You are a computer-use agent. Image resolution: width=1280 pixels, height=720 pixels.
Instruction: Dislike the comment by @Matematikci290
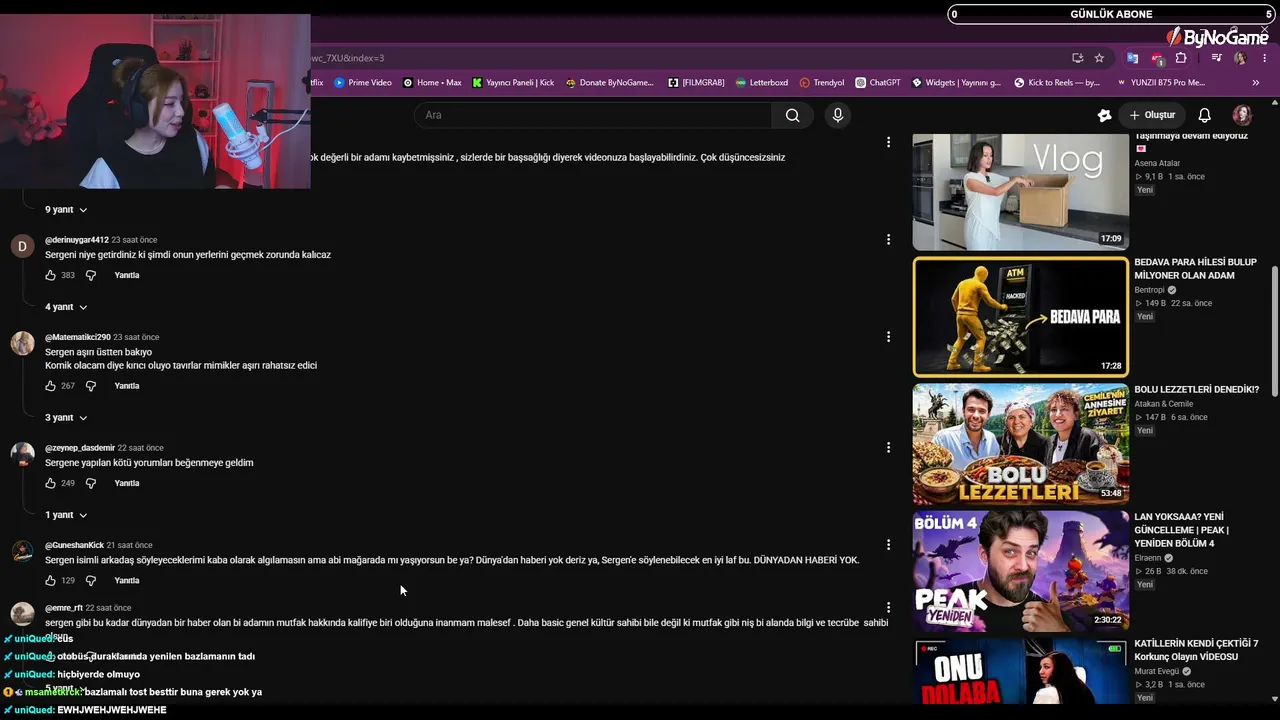90,386
